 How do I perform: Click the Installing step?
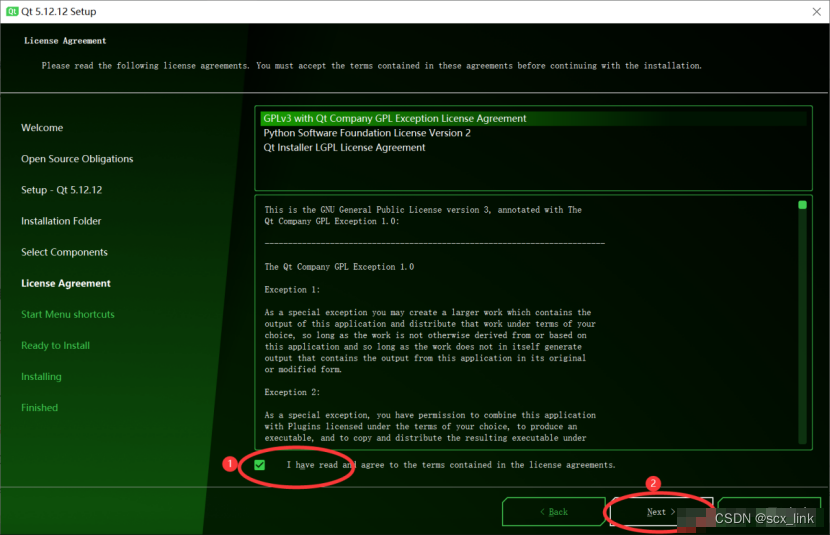click(x=41, y=377)
